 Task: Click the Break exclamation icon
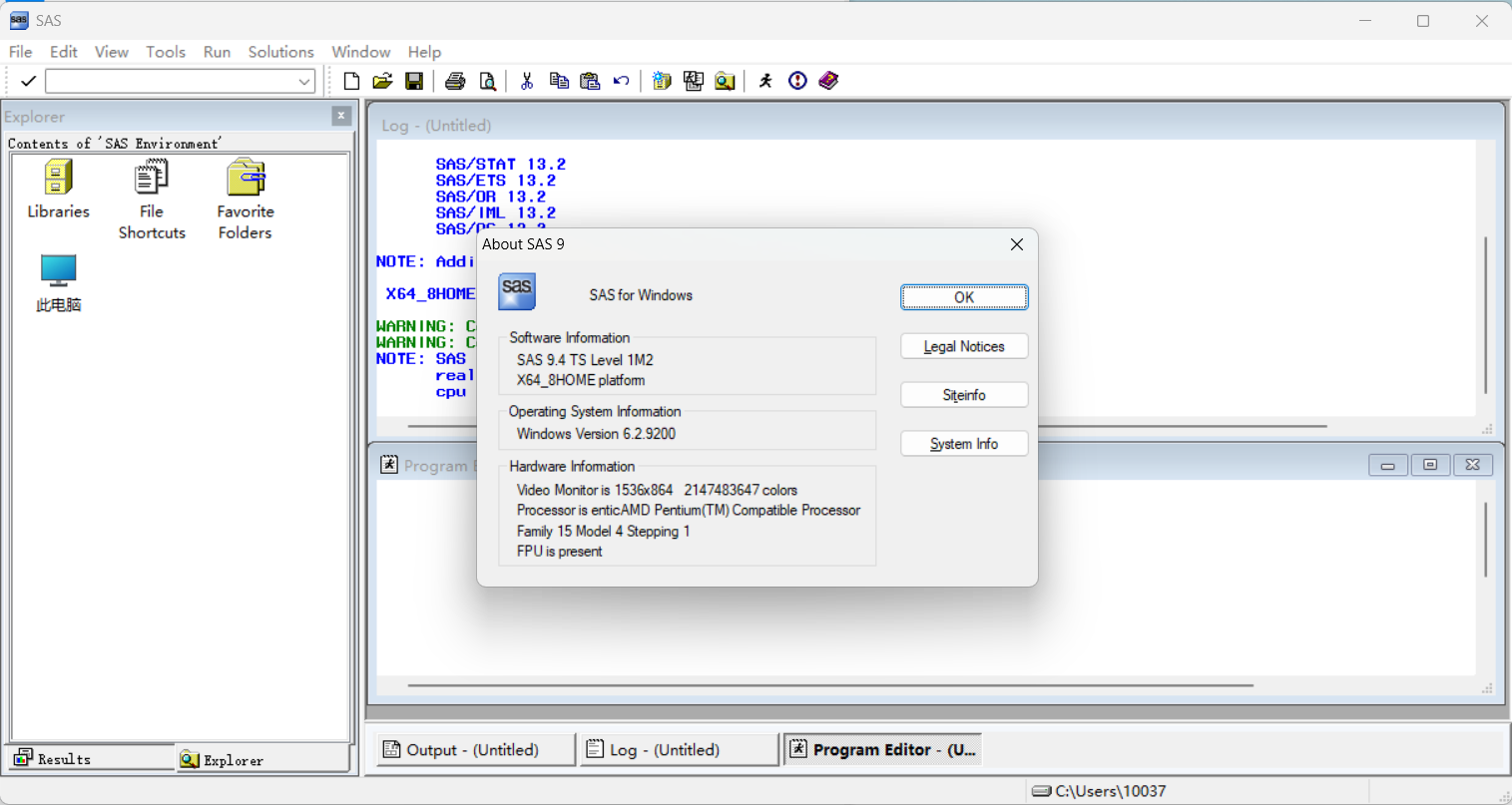click(797, 81)
